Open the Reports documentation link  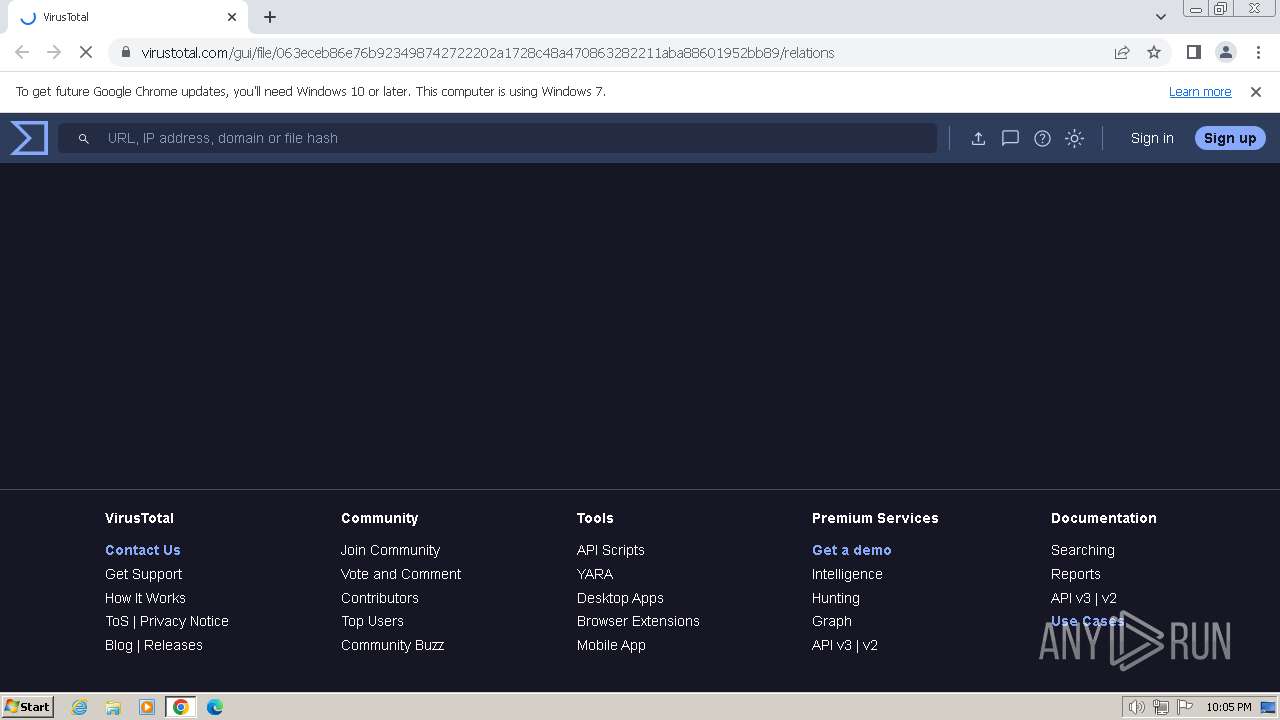(1076, 574)
